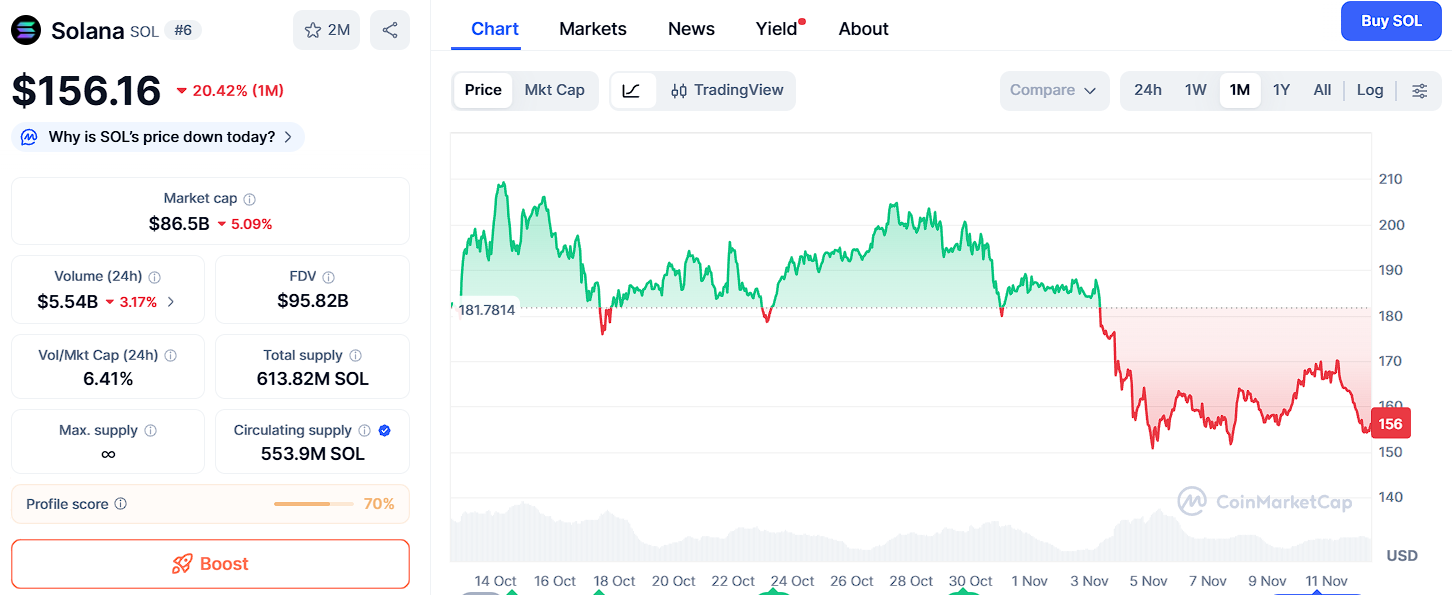Expand 'Why is SOL's price down today?'
Screen dimensions: 1452x595
158,137
